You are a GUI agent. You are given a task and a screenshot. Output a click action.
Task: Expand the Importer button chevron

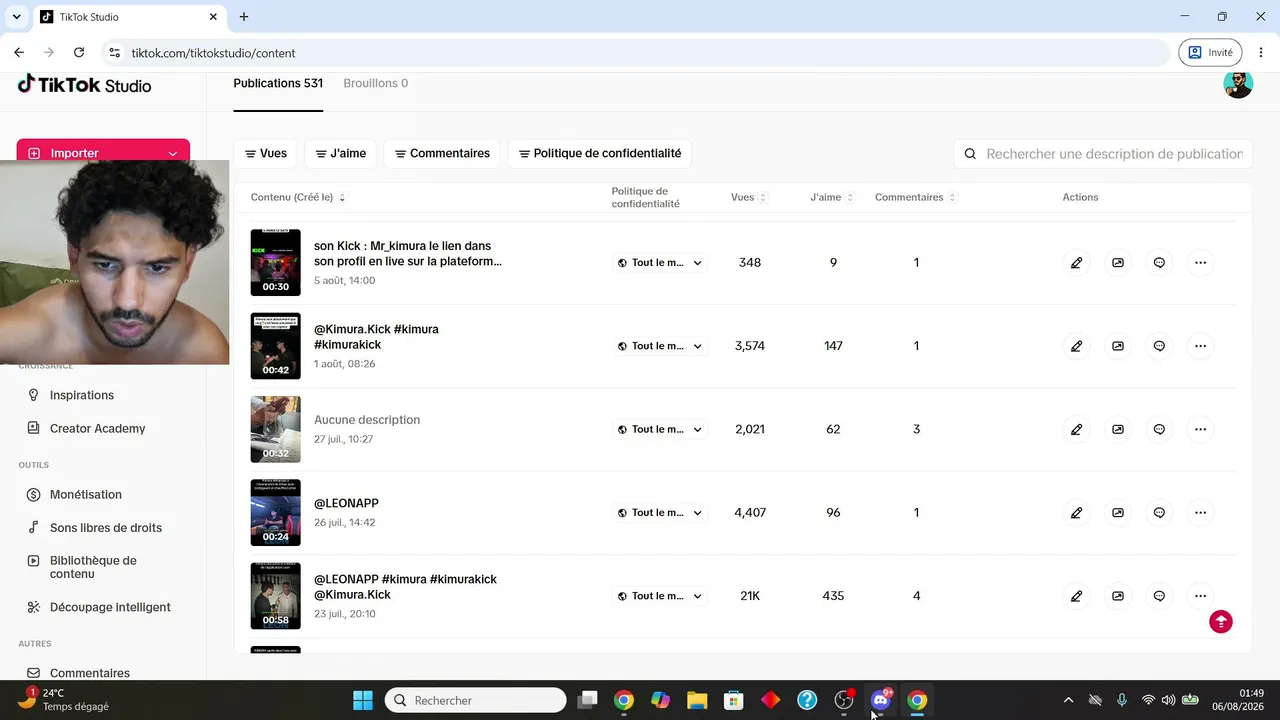pos(173,153)
